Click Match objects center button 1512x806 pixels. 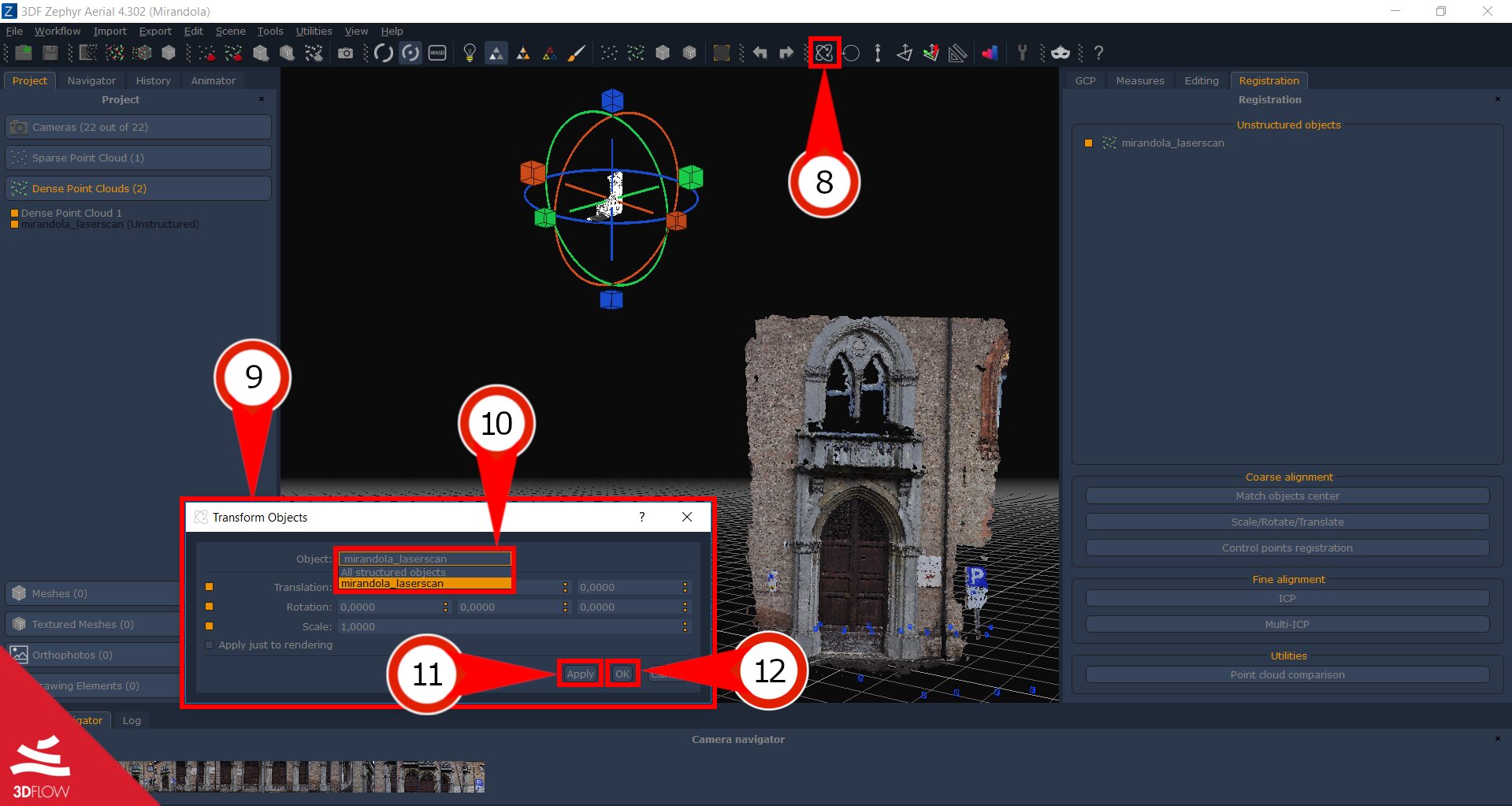1287,496
